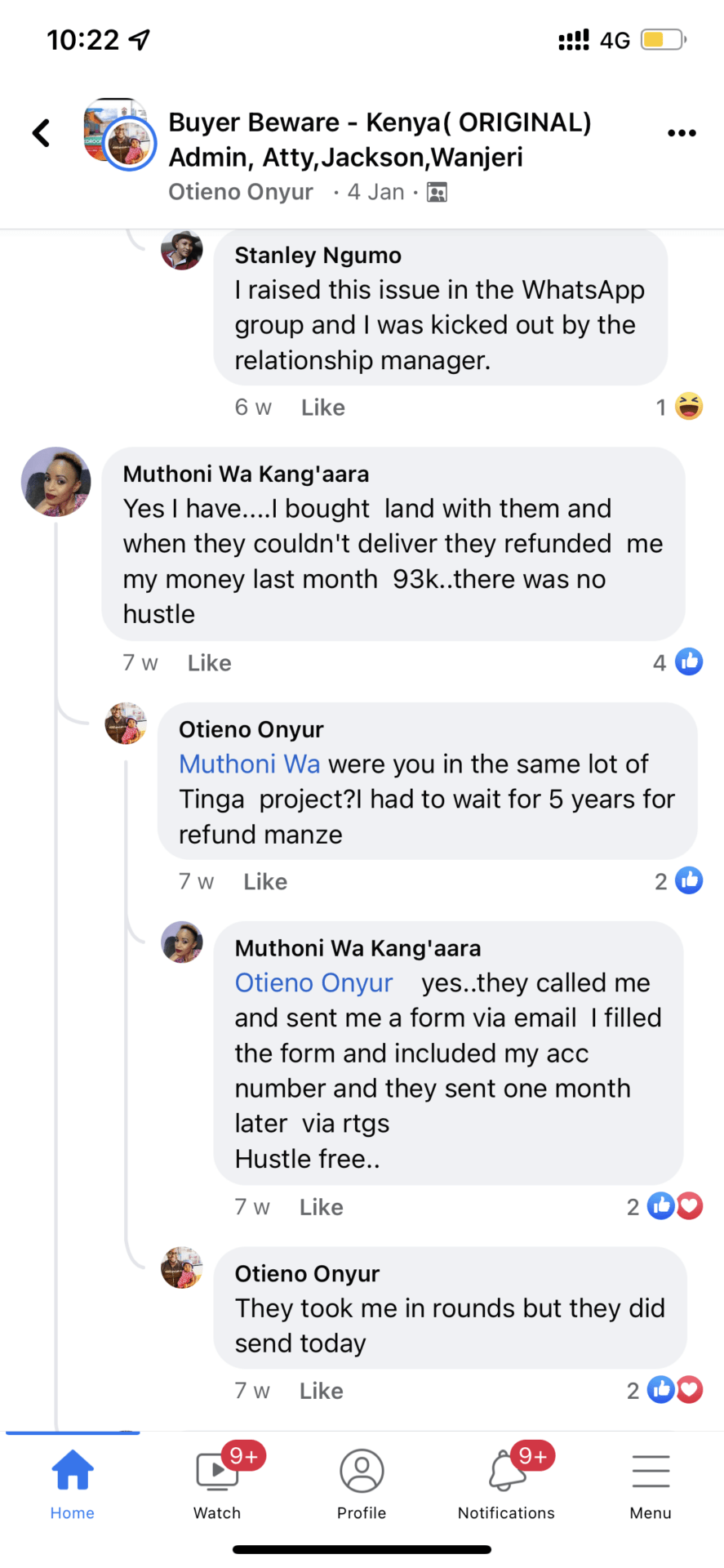Tap the Otieno Onyur mention link
Image resolution: width=724 pixels, height=1568 pixels.
(314, 983)
